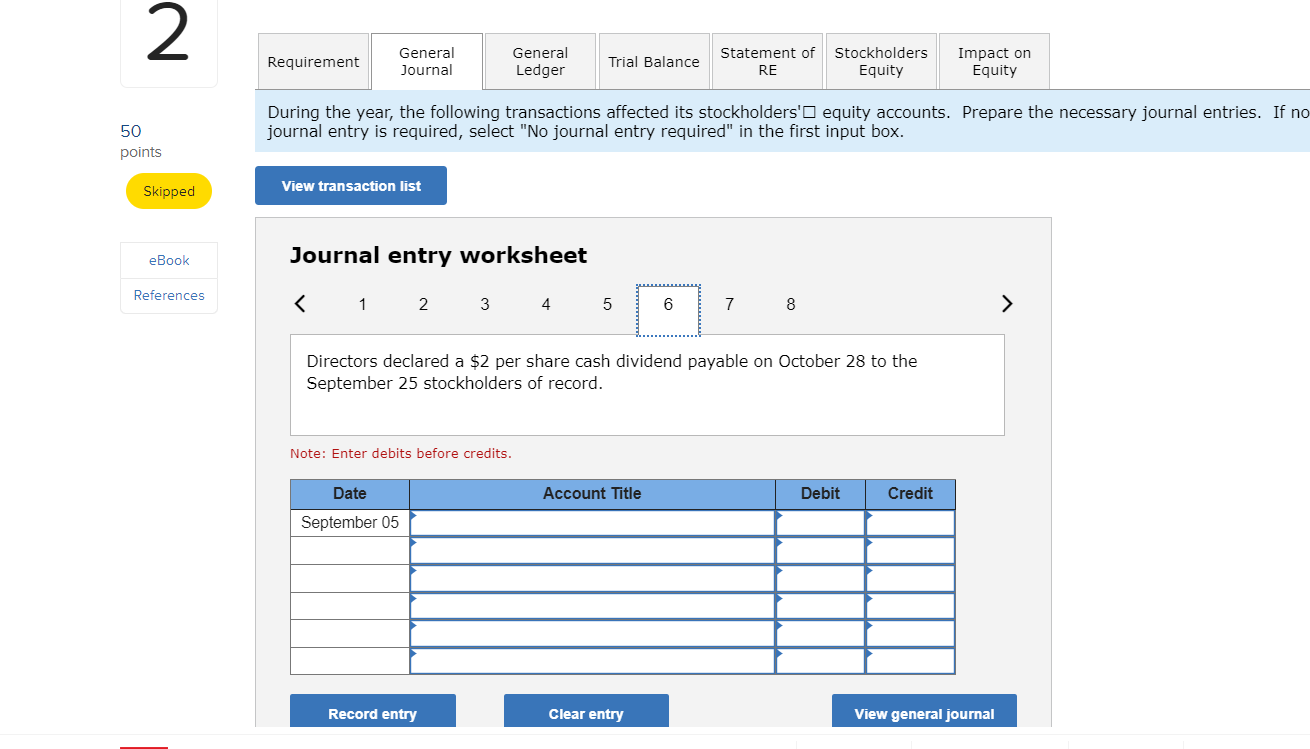Open the second row Account Title dropdown
This screenshot has height=749, width=1310.
(592, 549)
